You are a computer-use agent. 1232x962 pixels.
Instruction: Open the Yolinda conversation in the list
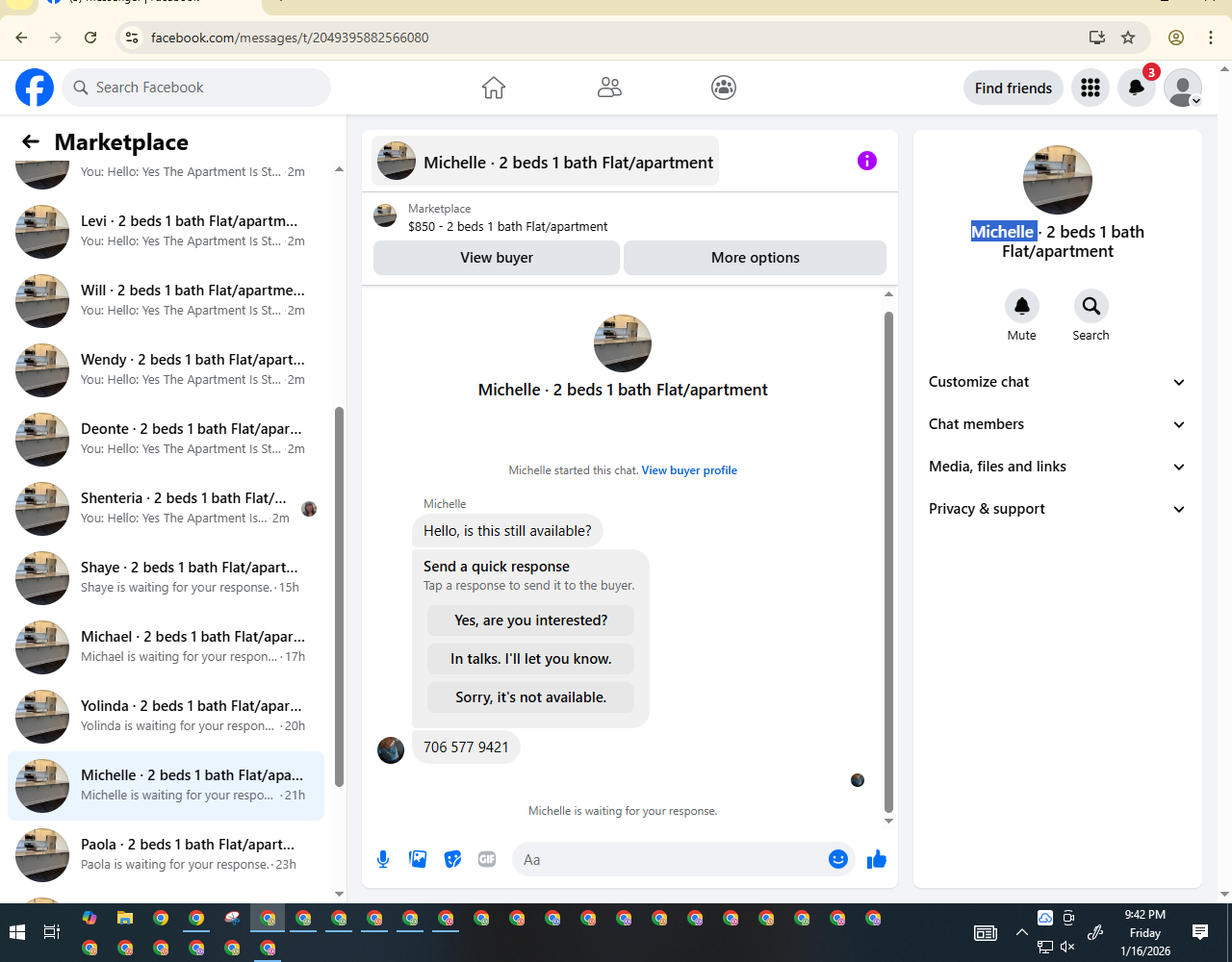(166, 716)
